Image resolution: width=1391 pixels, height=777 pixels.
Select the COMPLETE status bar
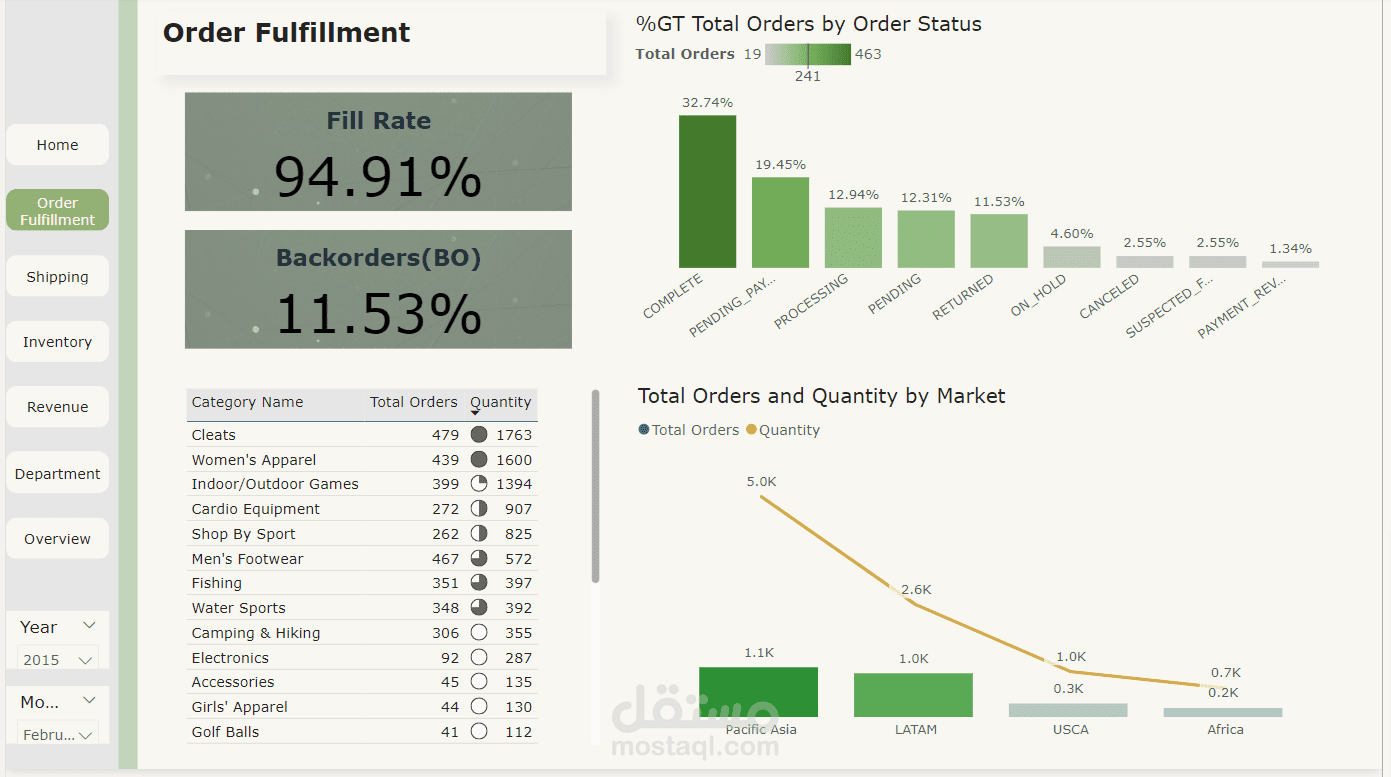tap(707, 191)
